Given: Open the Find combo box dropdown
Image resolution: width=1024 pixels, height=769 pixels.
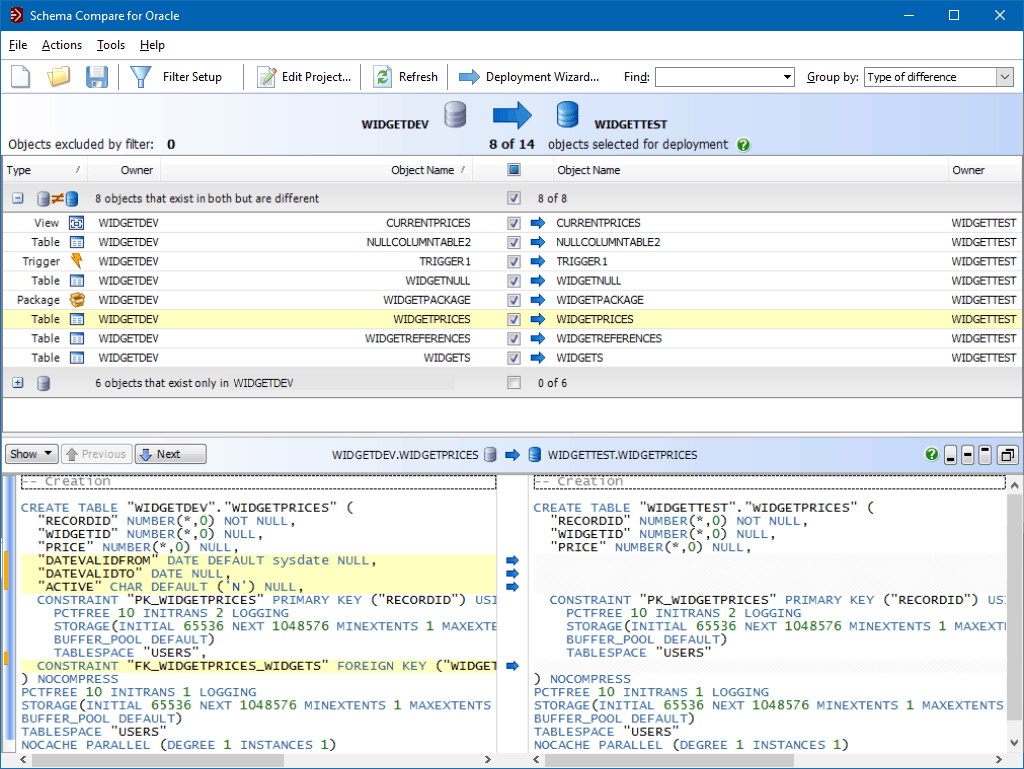Looking at the screenshot, I should [789, 76].
